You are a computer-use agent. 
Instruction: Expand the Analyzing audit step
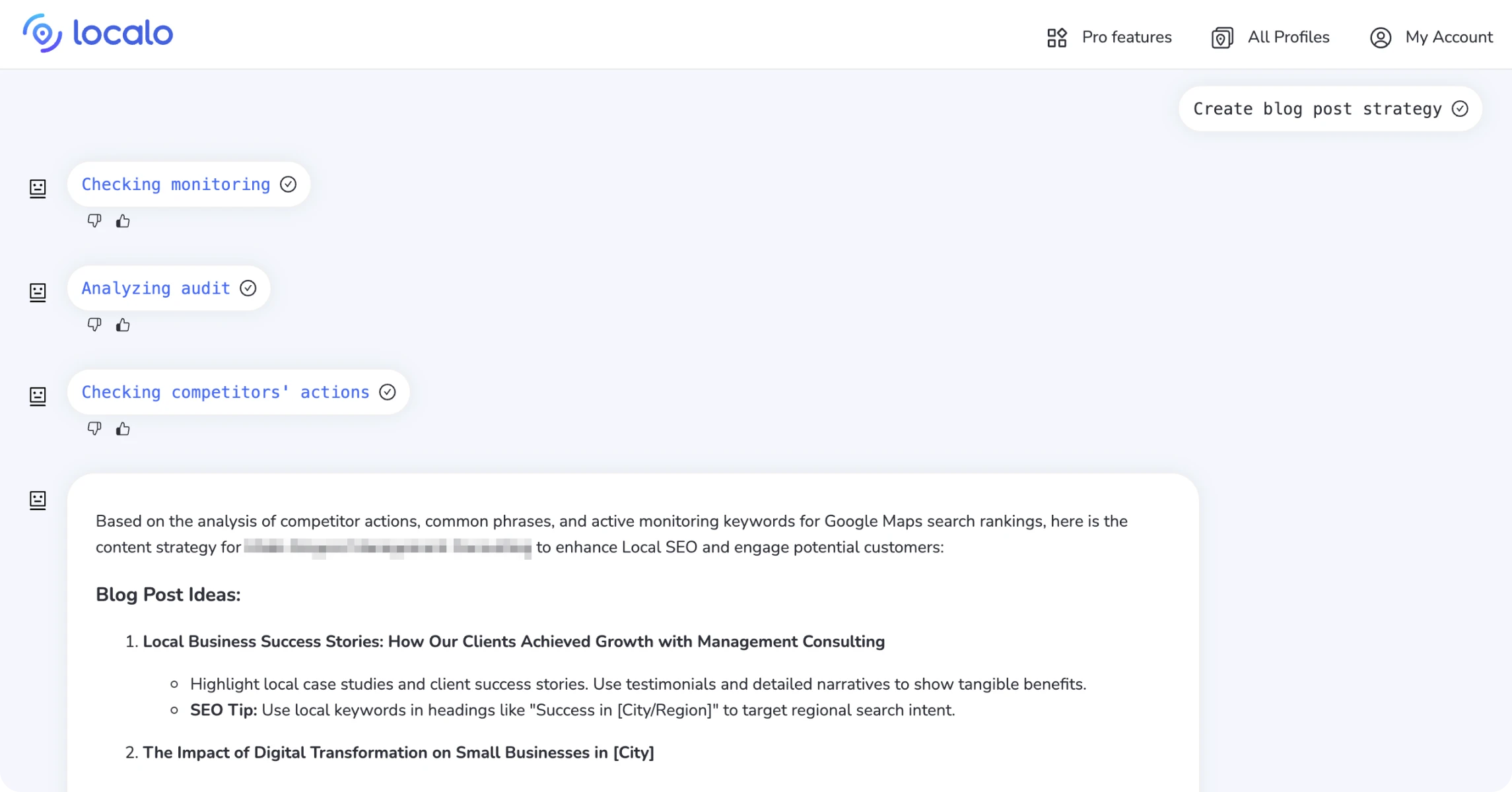156,288
